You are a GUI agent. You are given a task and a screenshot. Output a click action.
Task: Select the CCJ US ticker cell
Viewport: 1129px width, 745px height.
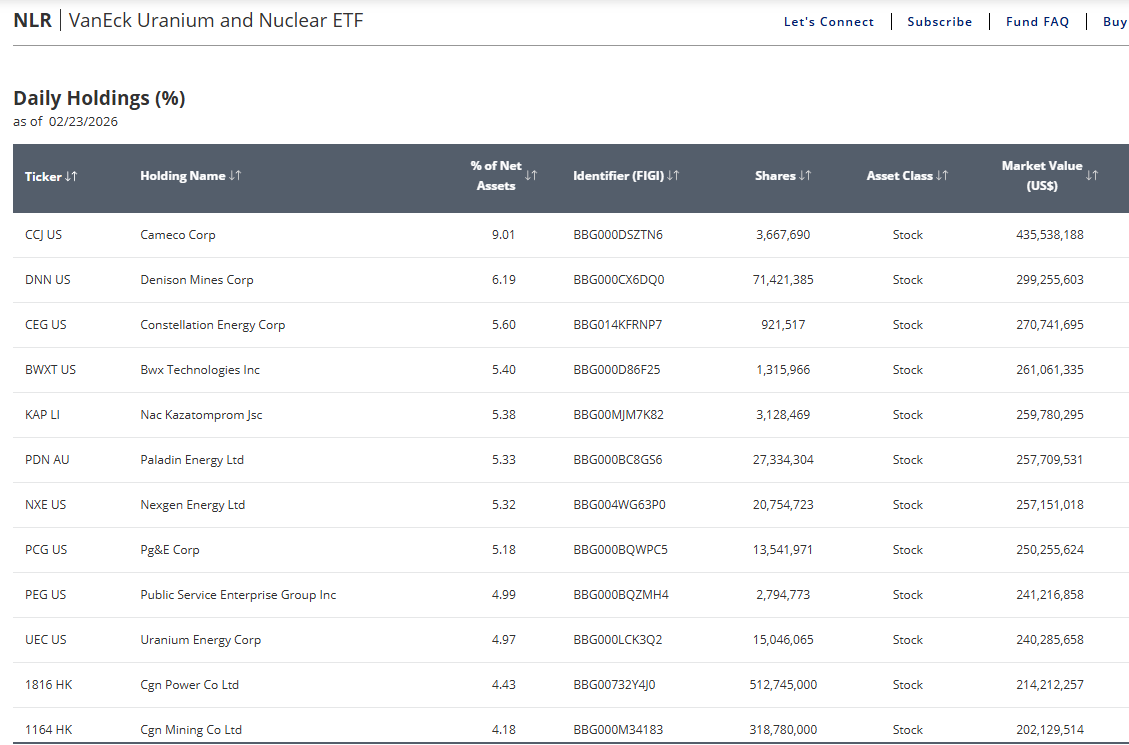pos(43,235)
